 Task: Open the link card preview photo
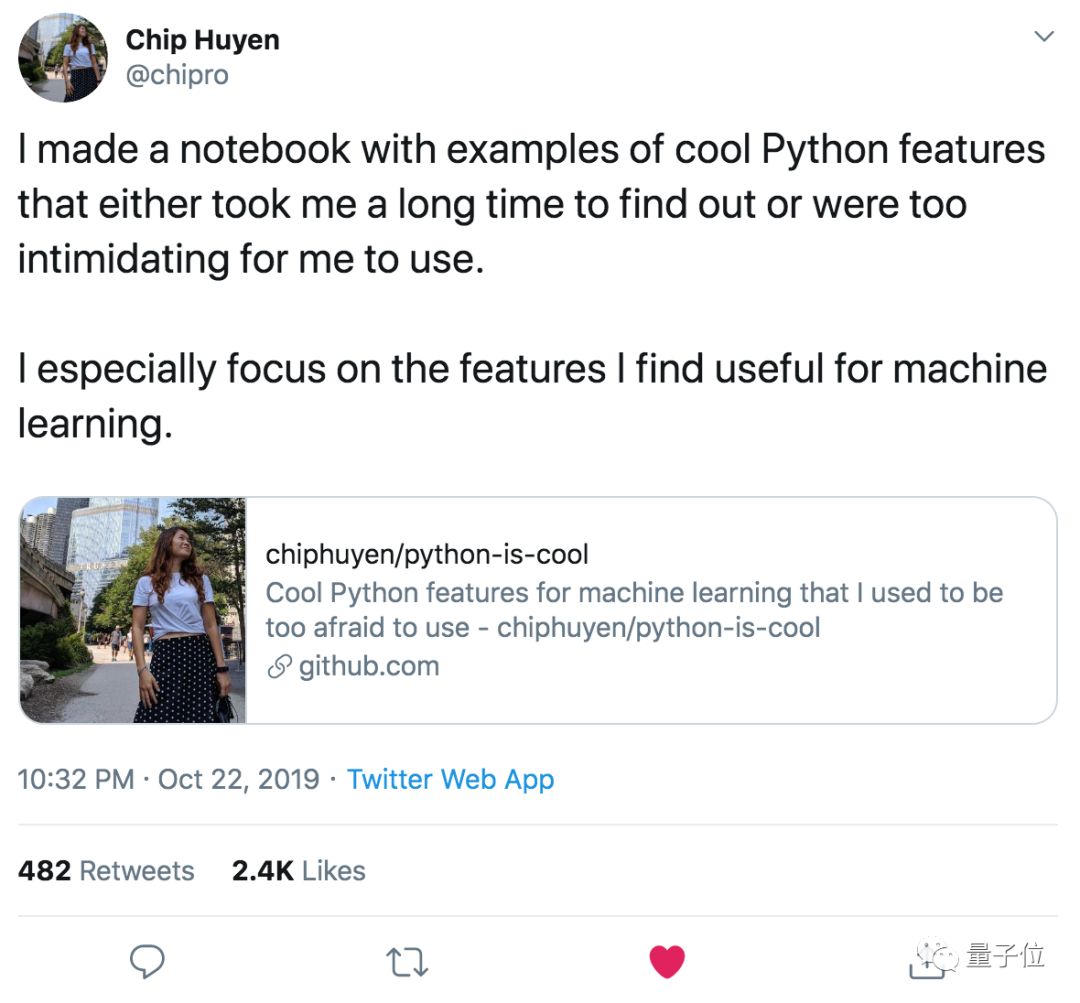pyautogui.click(x=133, y=610)
